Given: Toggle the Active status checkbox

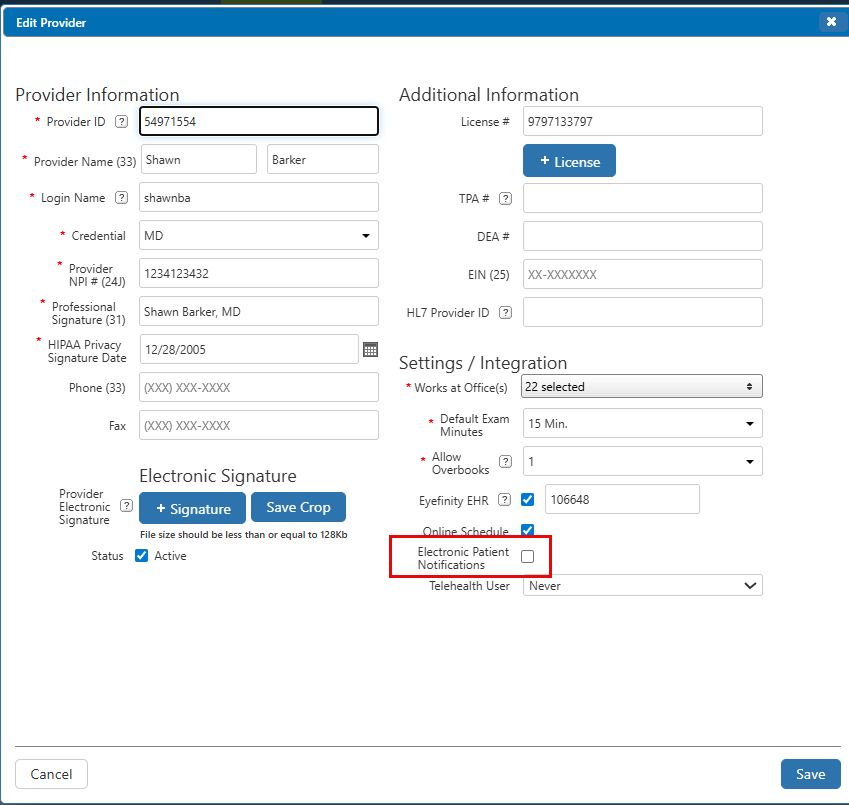Looking at the screenshot, I should pyautogui.click(x=141, y=556).
